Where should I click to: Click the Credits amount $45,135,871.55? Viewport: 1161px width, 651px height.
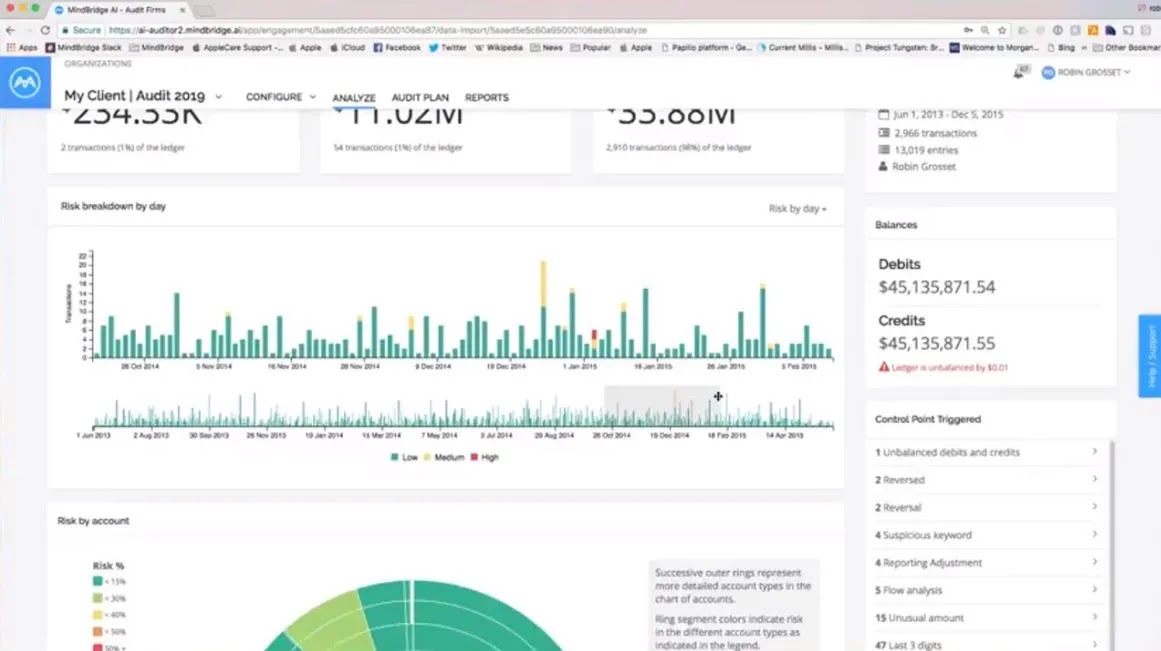[x=937, y=344]
